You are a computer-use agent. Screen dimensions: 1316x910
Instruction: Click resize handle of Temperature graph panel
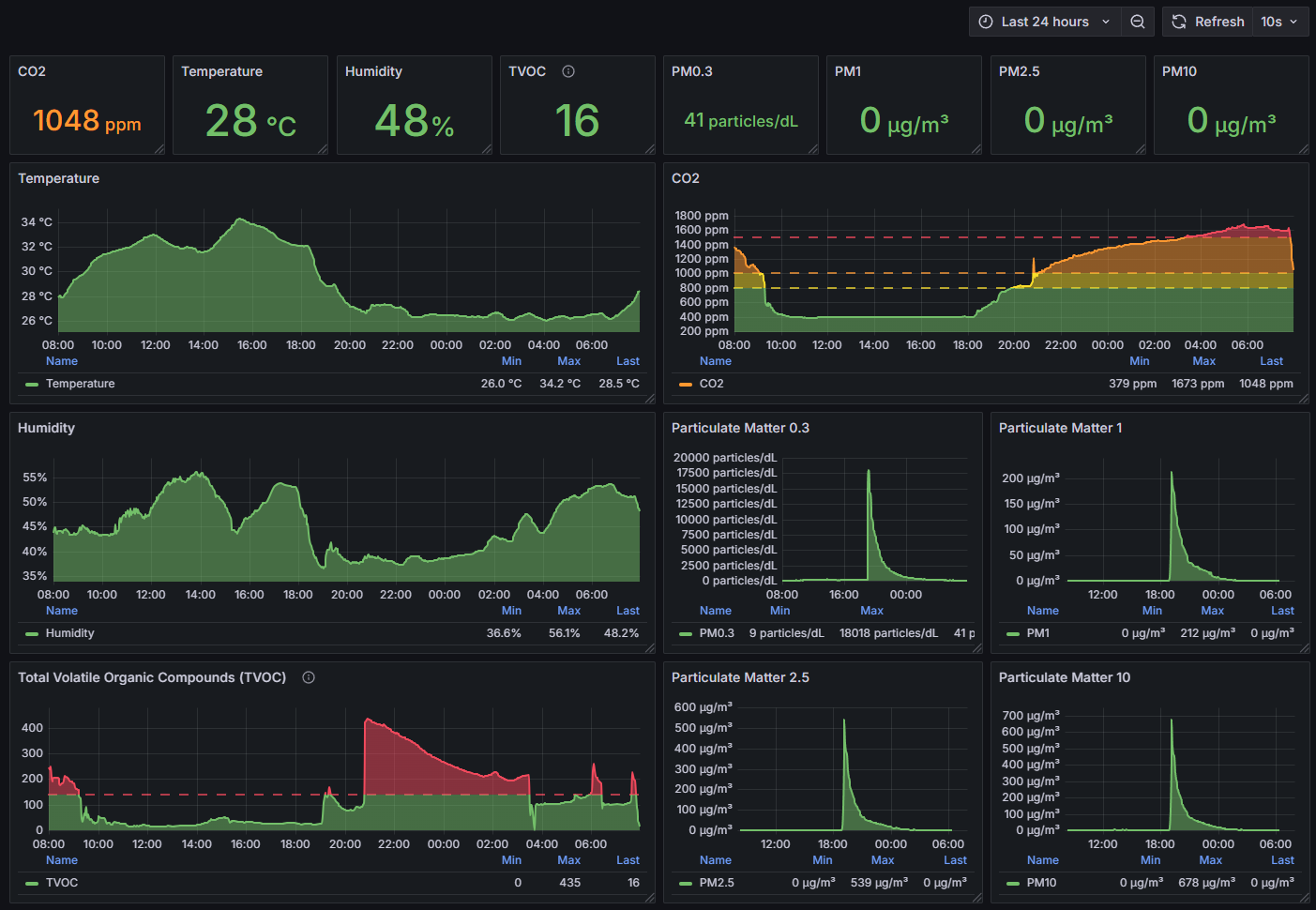649,399
